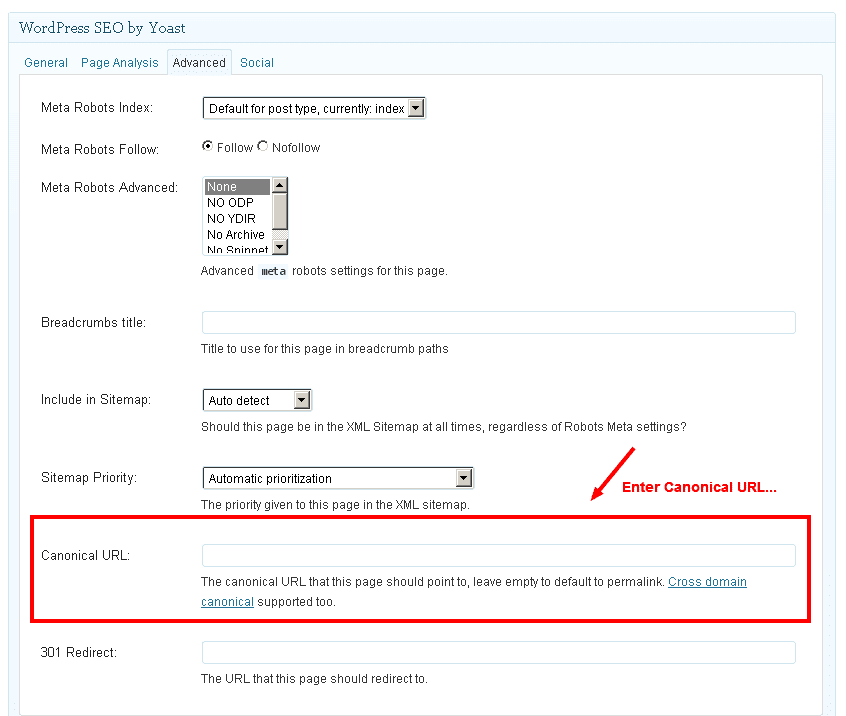
Task: Focus the Breadcrumbs title input field
Action: pyautogui.click(x=499, y=323)
